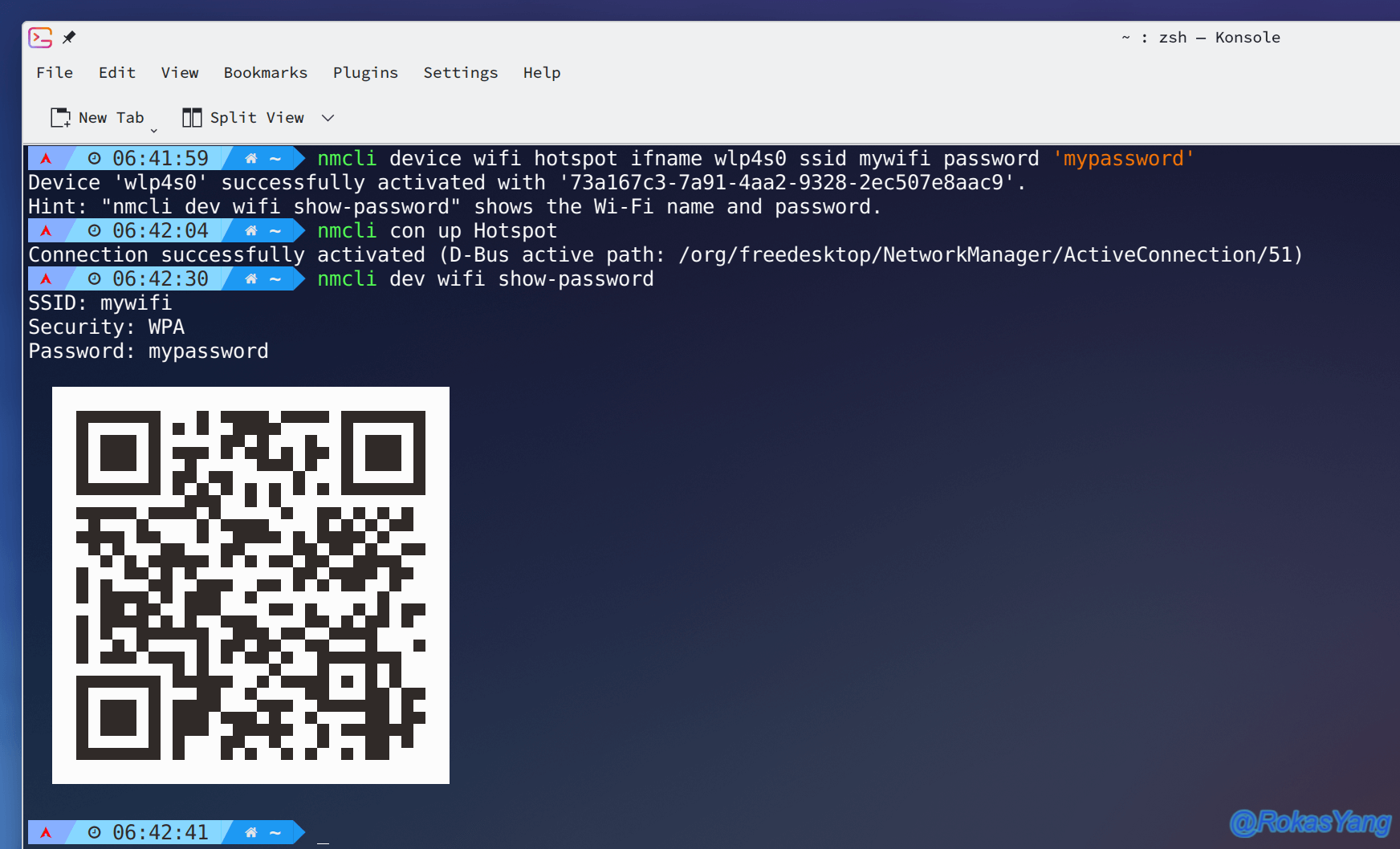This screenshot has height=849, width=1400.
Task: Click the New Tab toolbar button
Action: pyautogui.click(x=97, y=118)
